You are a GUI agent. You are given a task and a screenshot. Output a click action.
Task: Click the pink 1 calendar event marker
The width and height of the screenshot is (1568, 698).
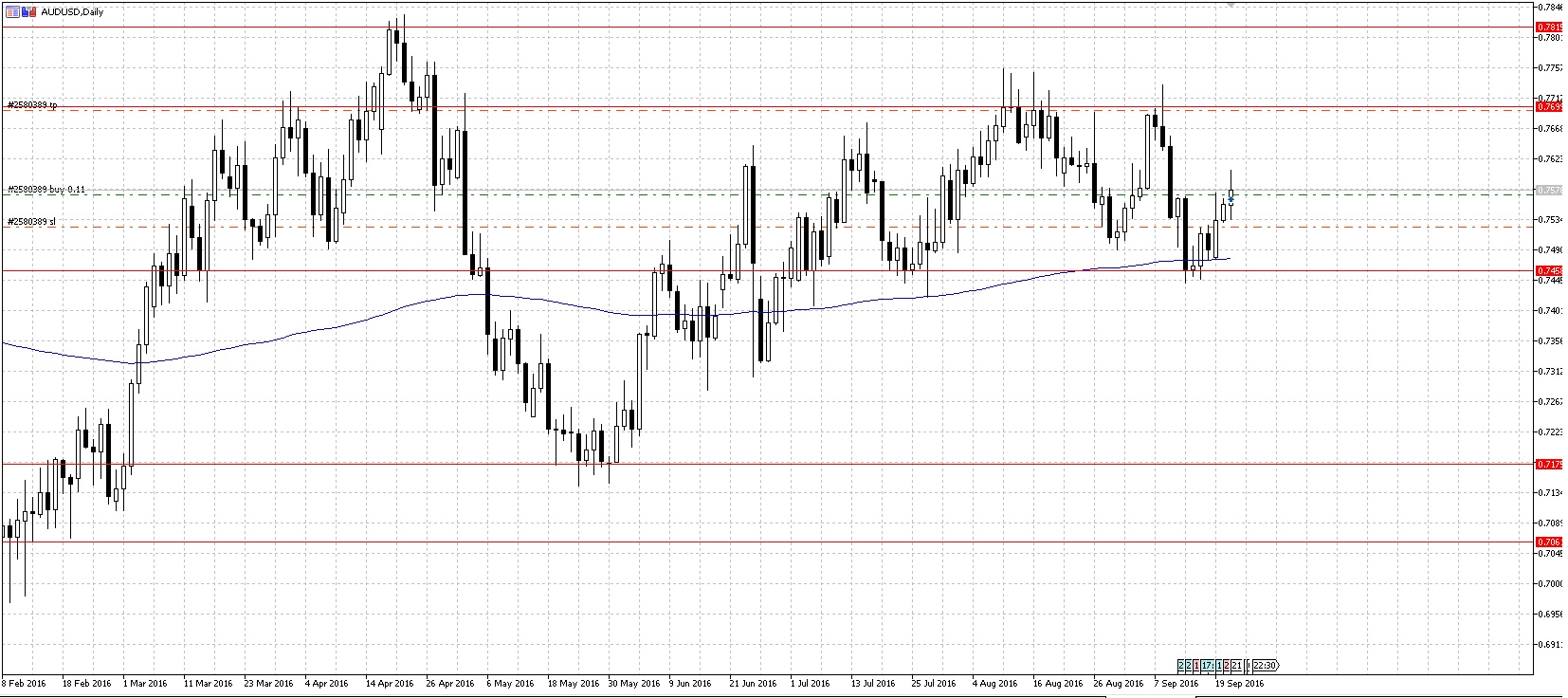click(x=1196, y=665)
